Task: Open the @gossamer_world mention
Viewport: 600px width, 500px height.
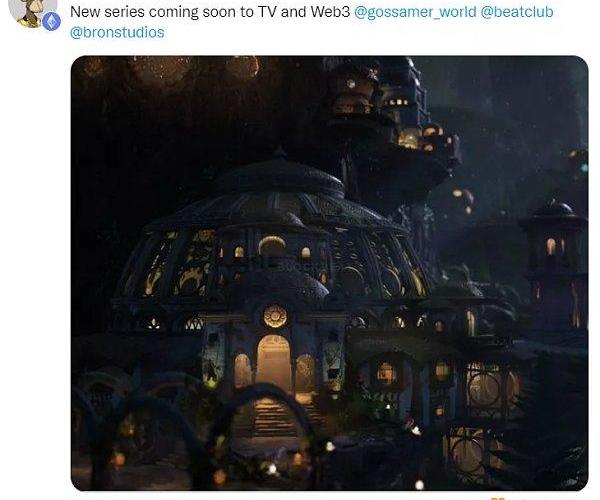Action: pos(416,12)
